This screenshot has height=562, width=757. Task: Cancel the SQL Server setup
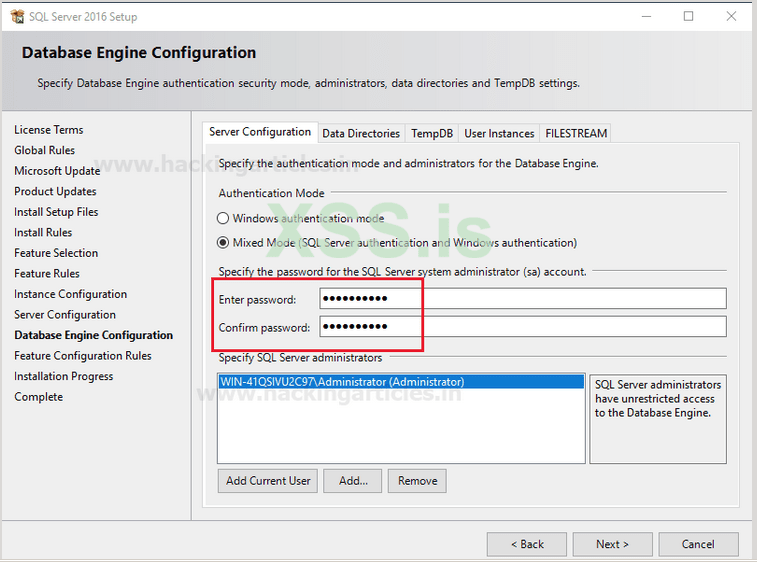698,544
